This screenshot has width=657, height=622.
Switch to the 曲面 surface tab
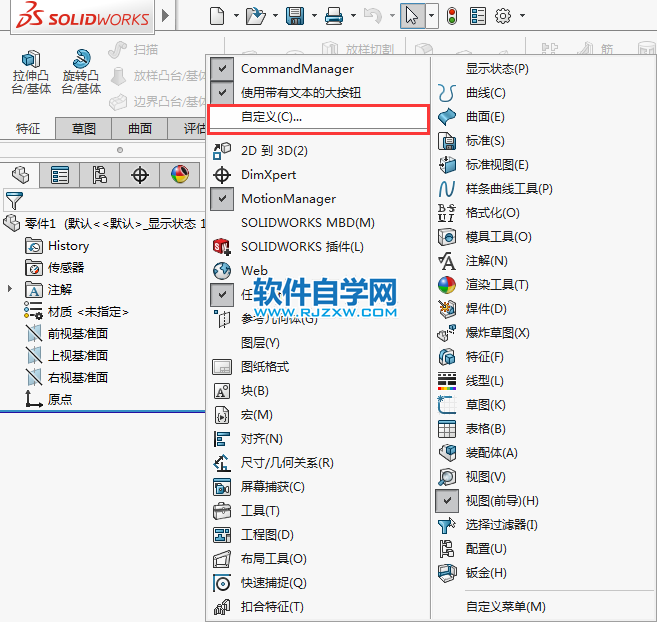[140, 128]
